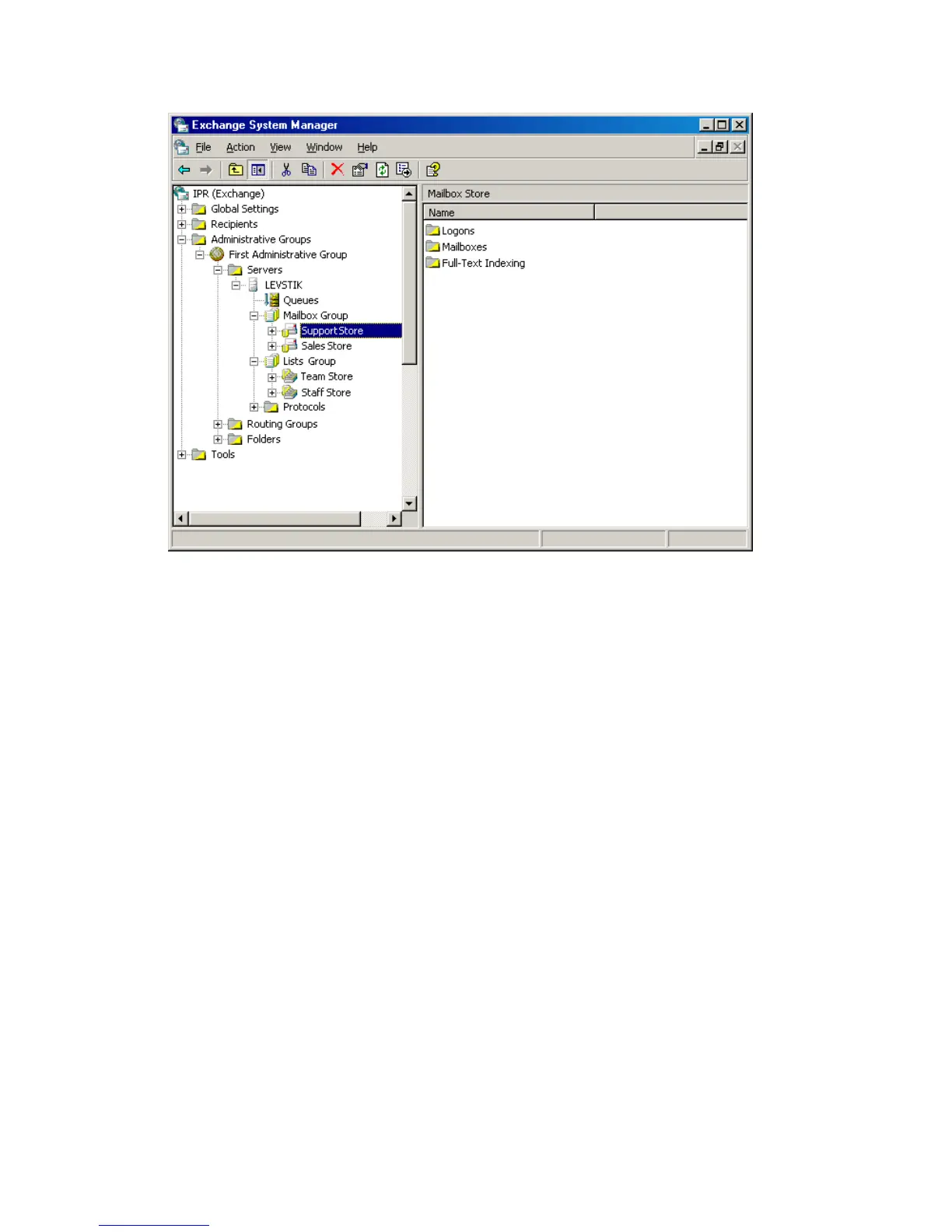Image resolution: width=952 pixels, height=1232 pixels.
Task: Expand the Folders node
Action: (218, 439)
